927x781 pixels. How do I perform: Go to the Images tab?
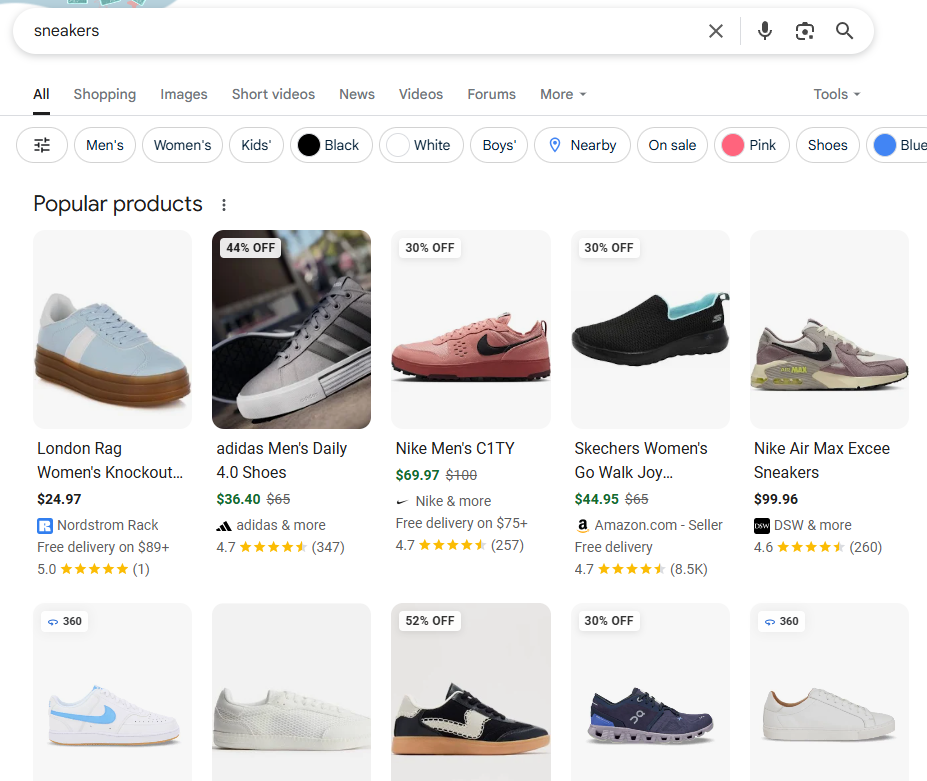tap(184, 94)
